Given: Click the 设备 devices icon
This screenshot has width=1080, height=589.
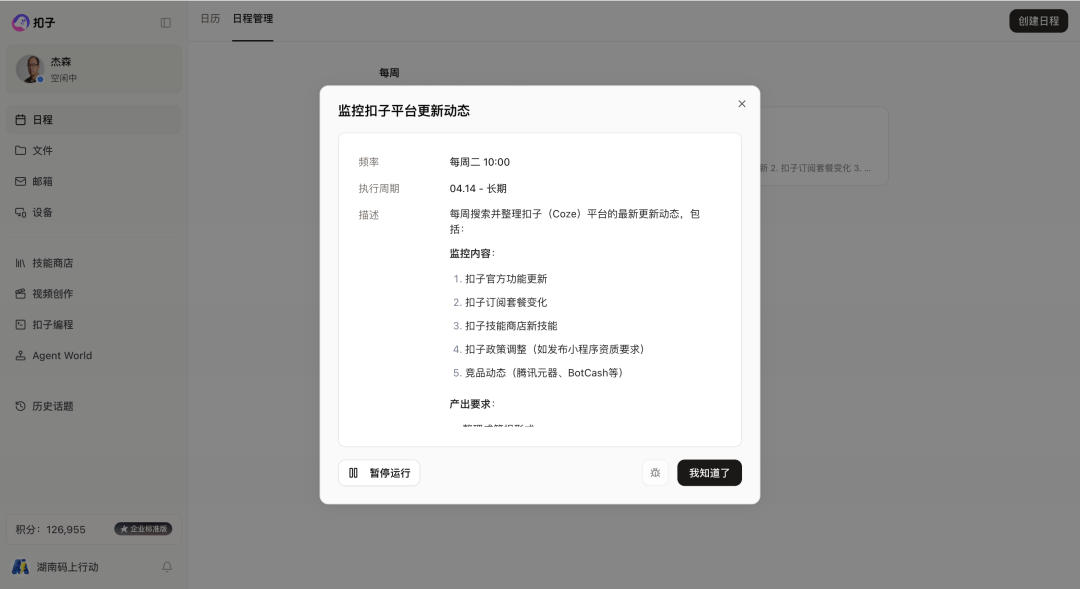Looking at the screenshot, I should [x=21, y=212].
